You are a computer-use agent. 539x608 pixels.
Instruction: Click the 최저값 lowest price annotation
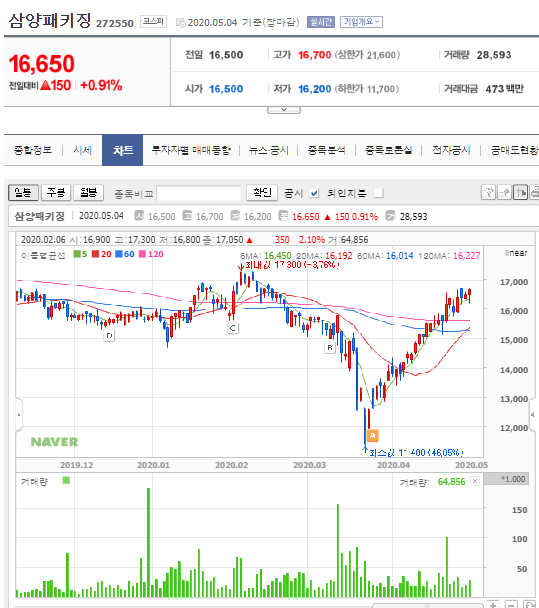point(416,452)
